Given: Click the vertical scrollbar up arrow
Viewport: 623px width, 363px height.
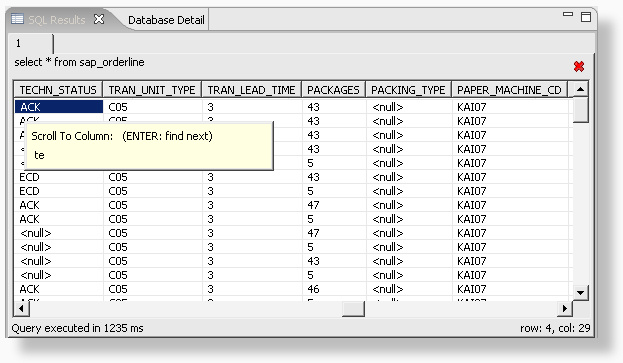Looking at the screenshot, I should [580, 90].
